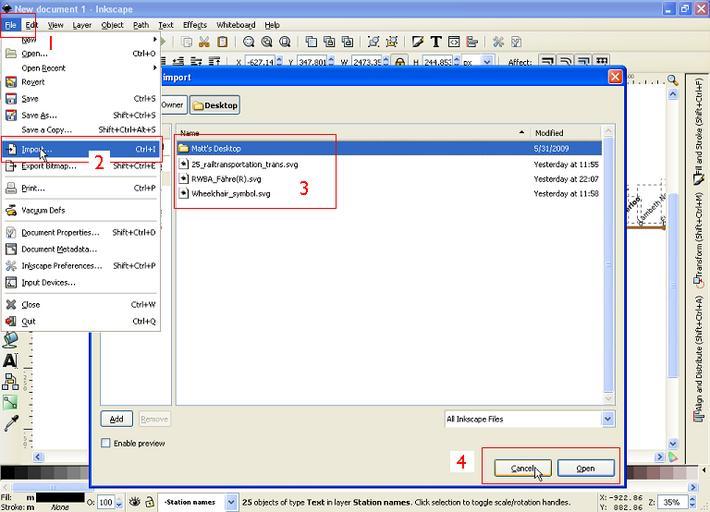Toggle Affect stroke width scaling button
This screenshot has height=512, width=710.
pos(548,62)
